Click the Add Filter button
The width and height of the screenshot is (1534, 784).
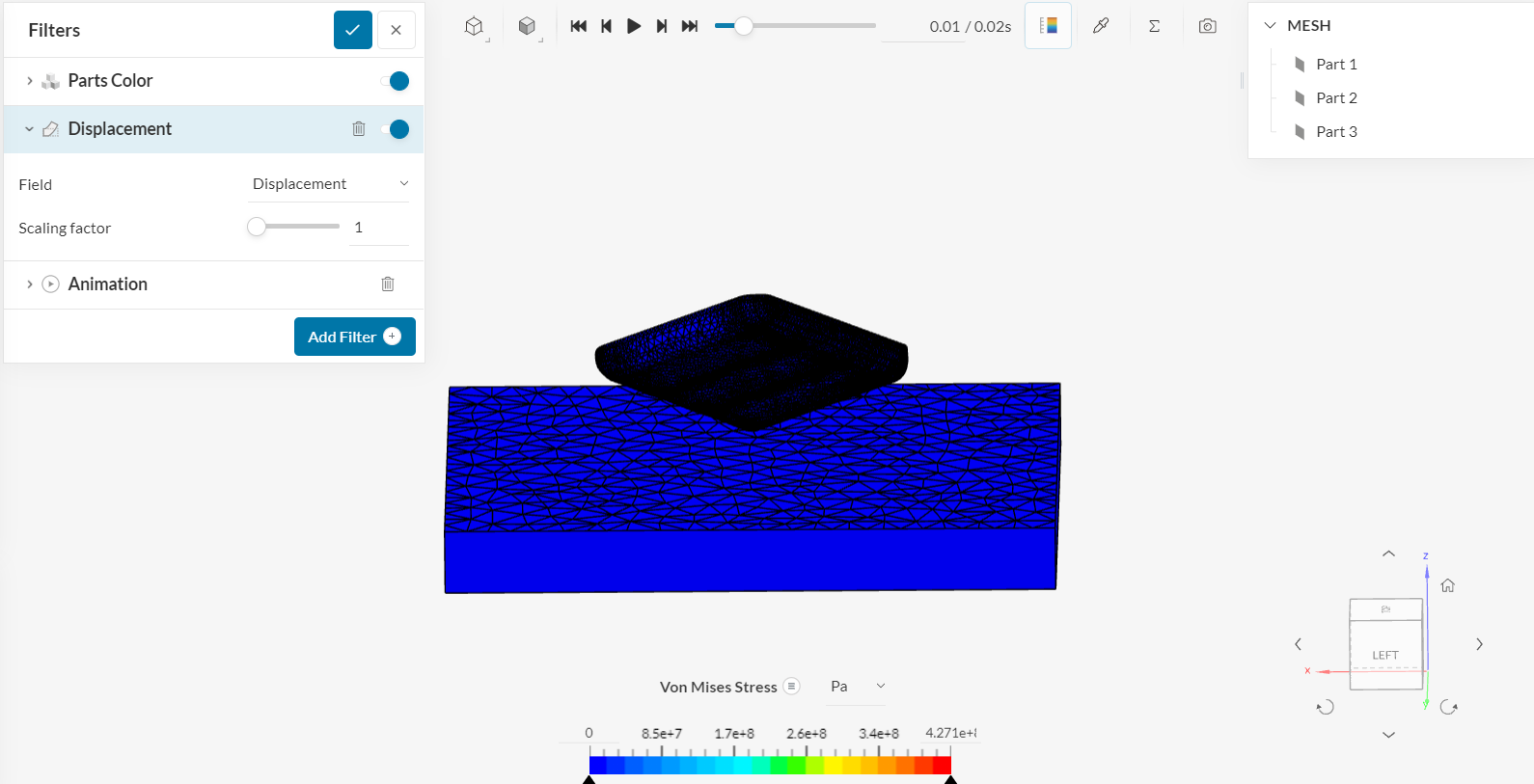click(x=354, y=337)
